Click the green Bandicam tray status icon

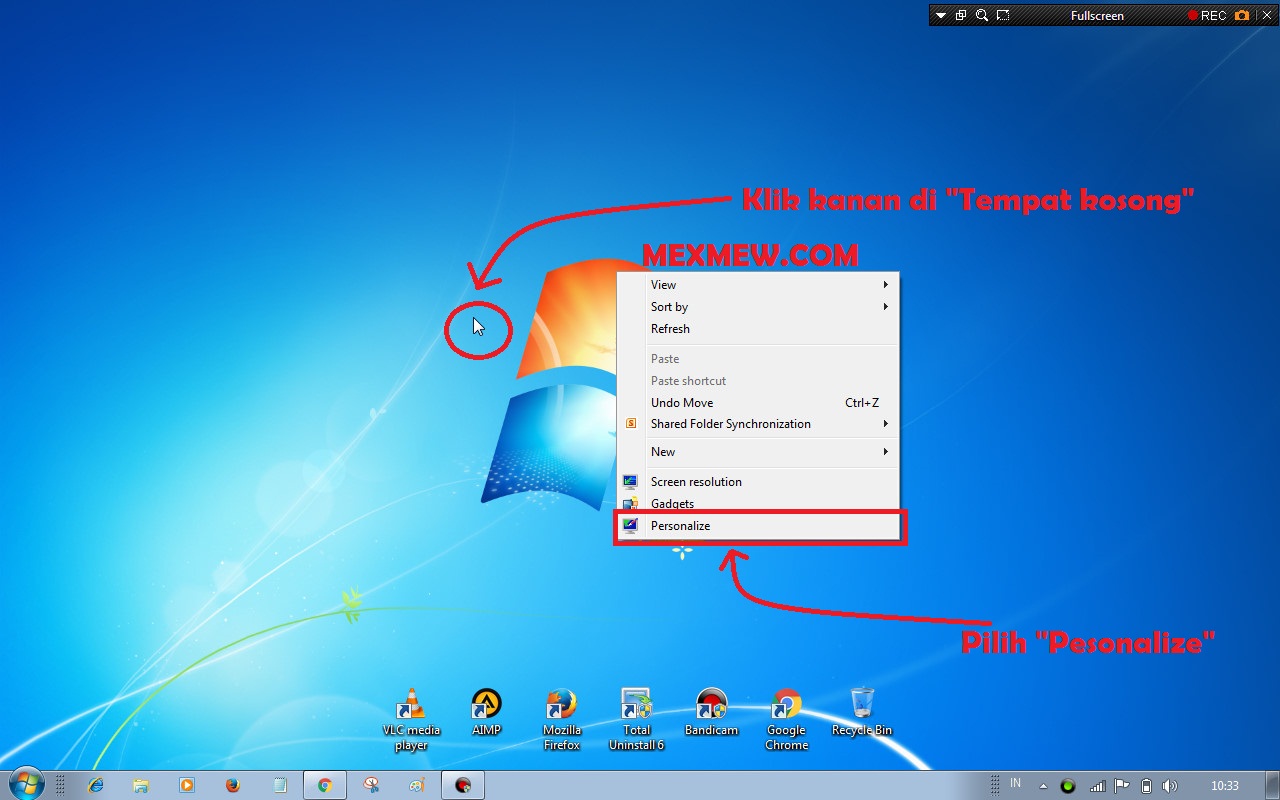click(x=1068, y=786)
